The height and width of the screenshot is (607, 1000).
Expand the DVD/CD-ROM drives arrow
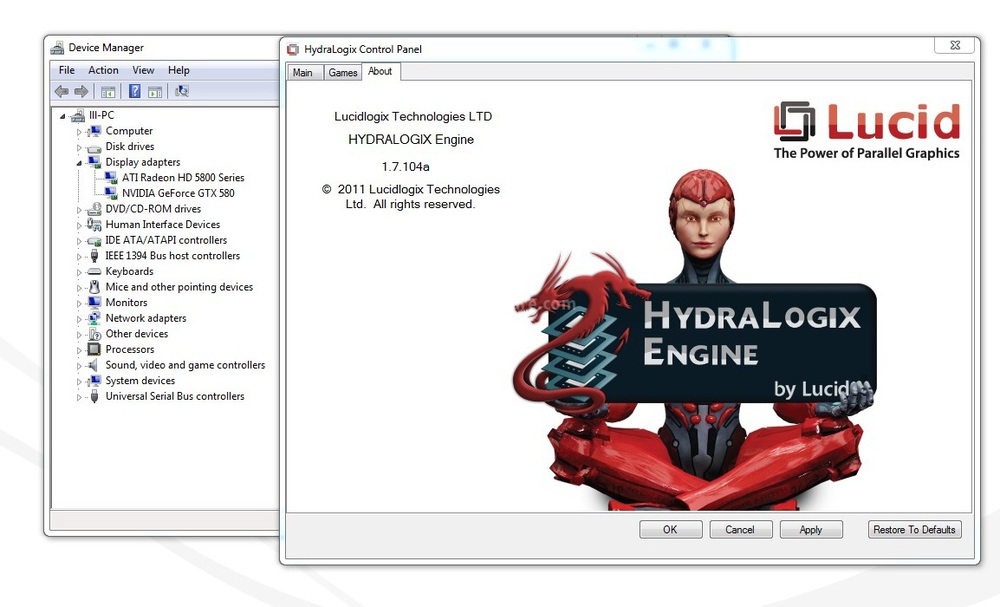tap(79, 210)
